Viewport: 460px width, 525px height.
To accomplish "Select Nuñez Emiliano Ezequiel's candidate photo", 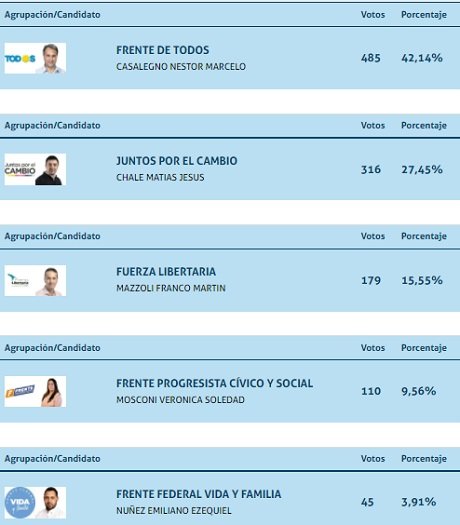I will point(51,502).
